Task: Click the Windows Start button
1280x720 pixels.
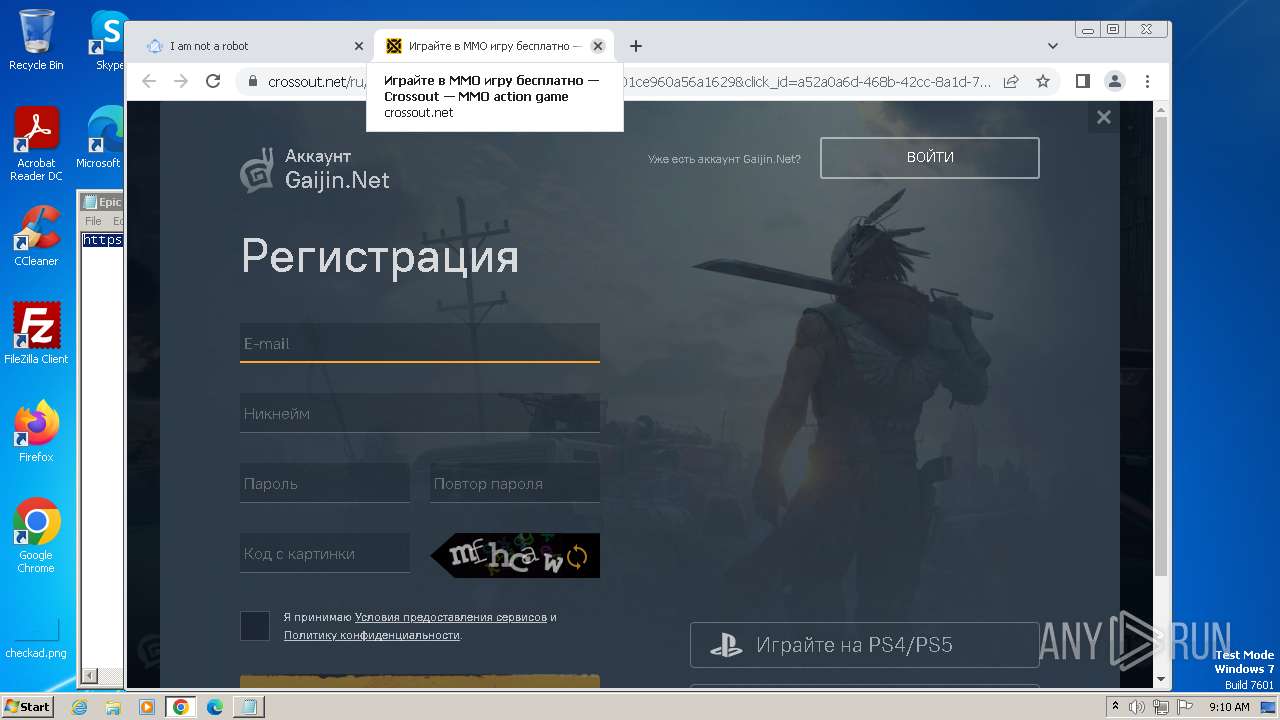Action: 27,706
